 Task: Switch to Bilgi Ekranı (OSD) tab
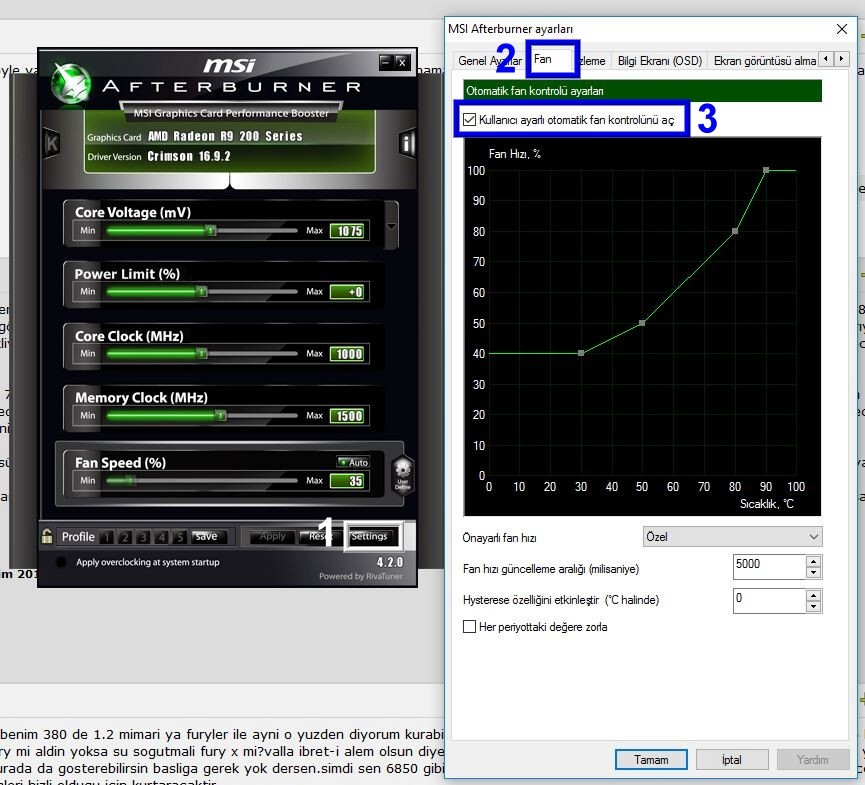click(660, 61)
